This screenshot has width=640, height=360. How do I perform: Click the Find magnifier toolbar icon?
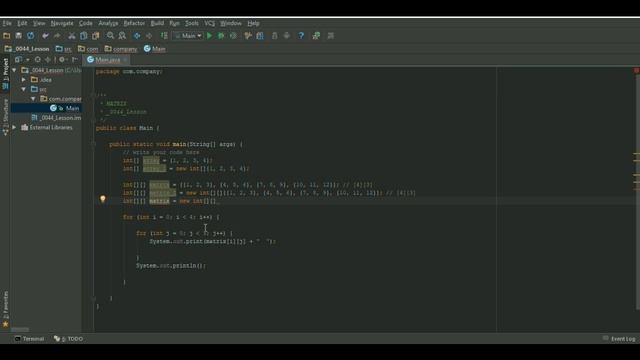(x=110, y=36)
